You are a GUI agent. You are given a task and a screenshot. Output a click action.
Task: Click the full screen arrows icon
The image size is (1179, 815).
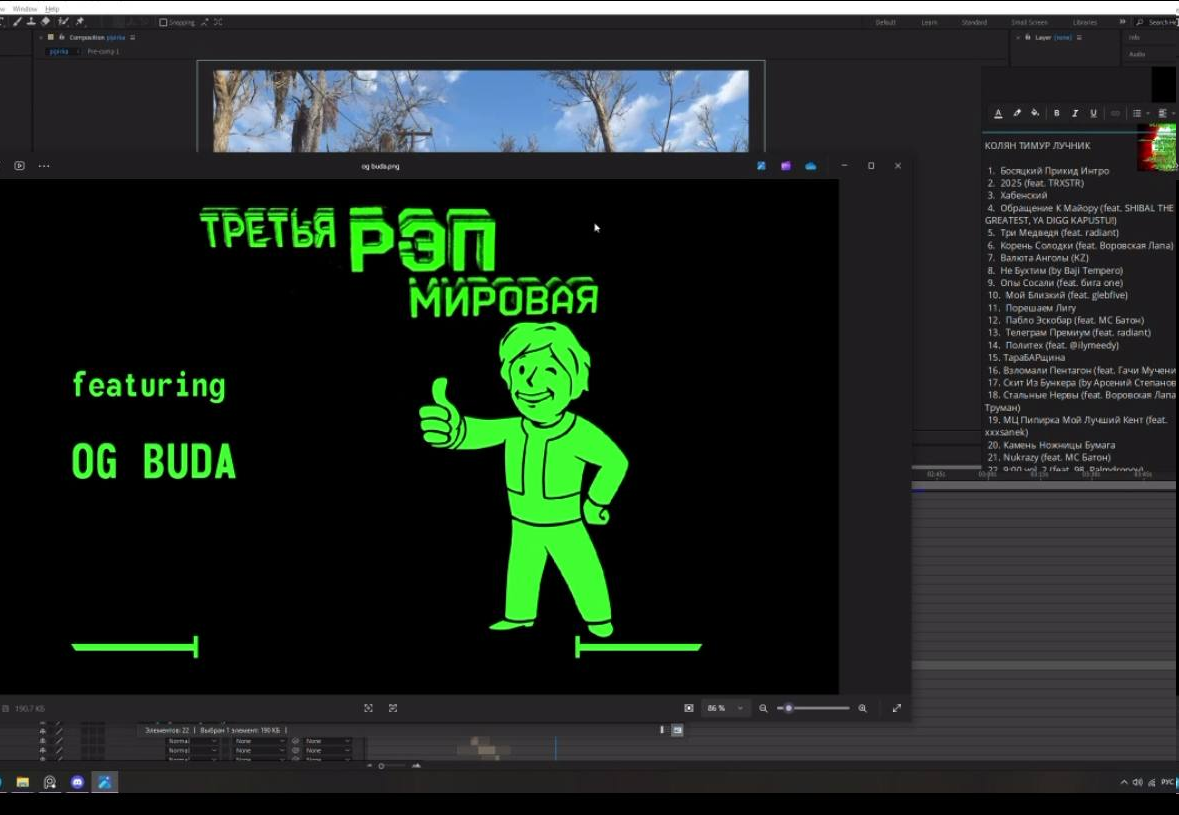(x=896, y=708)
